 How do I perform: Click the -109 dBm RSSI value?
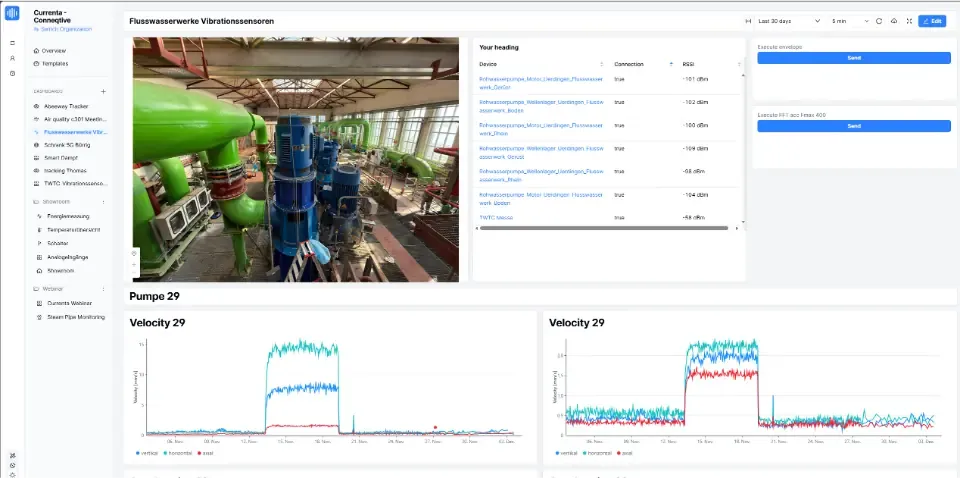(695, 148)
